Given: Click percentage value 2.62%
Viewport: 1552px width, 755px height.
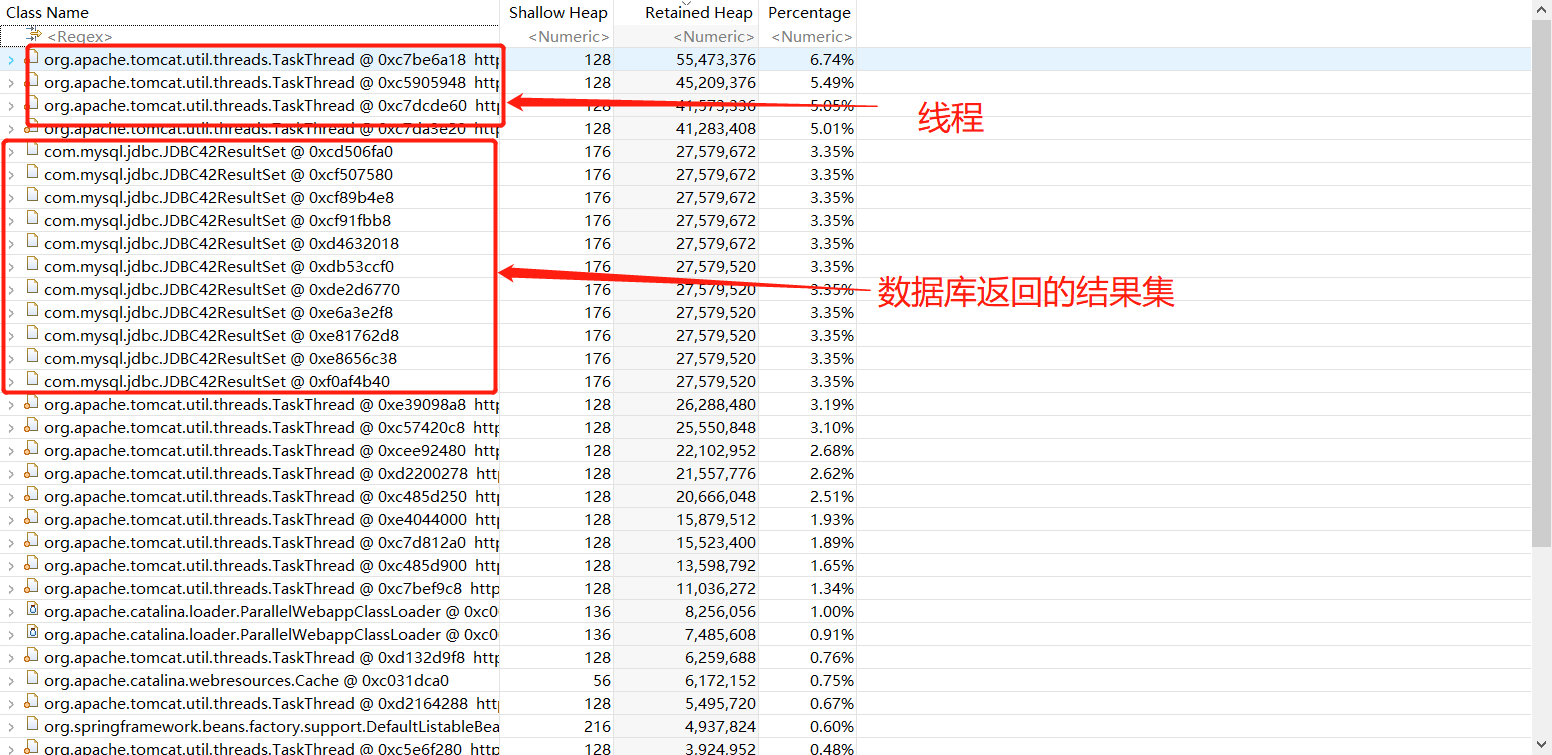Looking at the screenshot, I should click(832, 473).
